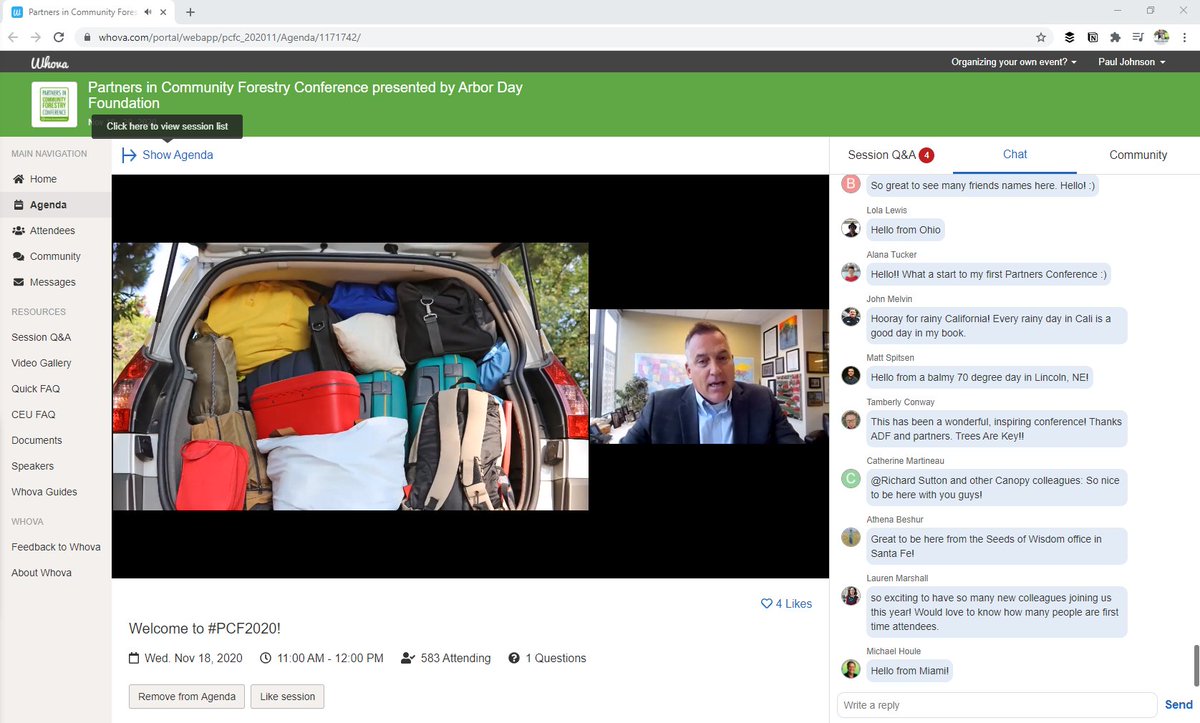Open Speakers in the sidebar
1200x723 pixels.
33,467
